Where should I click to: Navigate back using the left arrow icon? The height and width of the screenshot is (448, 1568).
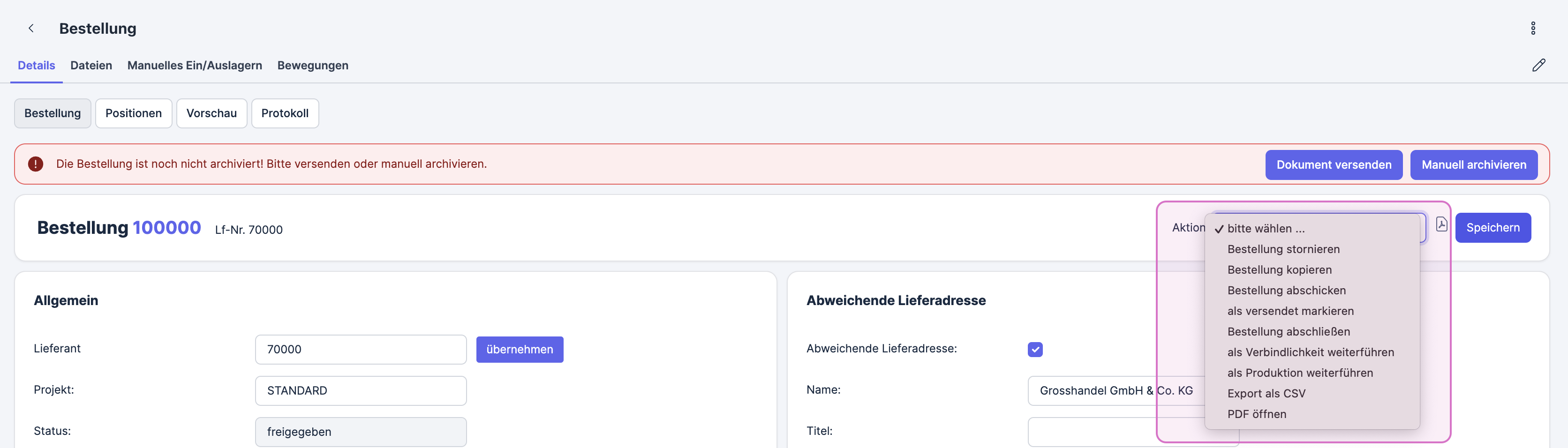click(31, 28)
